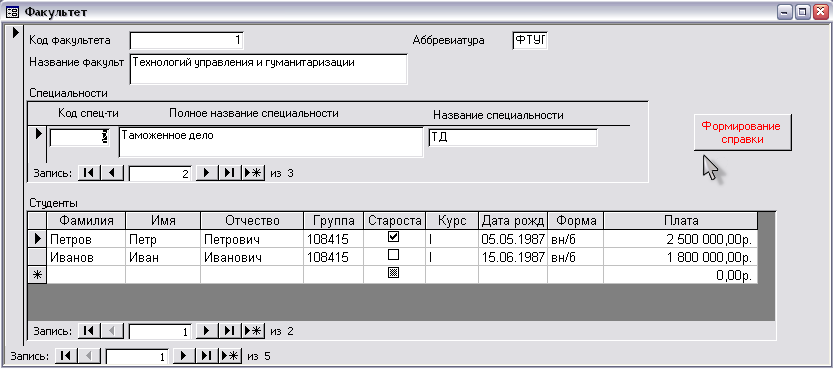Click payment cell 0,00р. in new row
This screenshot has height=369, width=833.
(680, 275)
